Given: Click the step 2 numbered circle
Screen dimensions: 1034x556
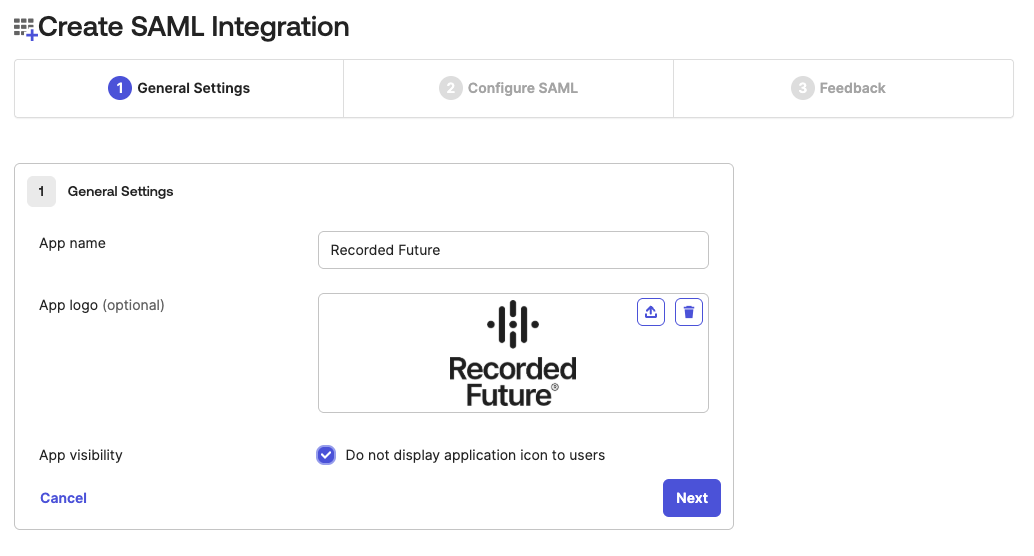Looking at the screenshot, I should coord(450,88).
